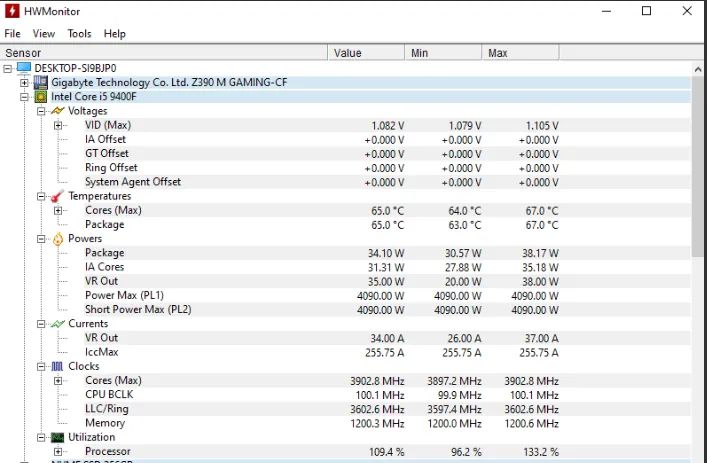Collapse the Clocks group
Screen dimensions: 707x463
41,367
